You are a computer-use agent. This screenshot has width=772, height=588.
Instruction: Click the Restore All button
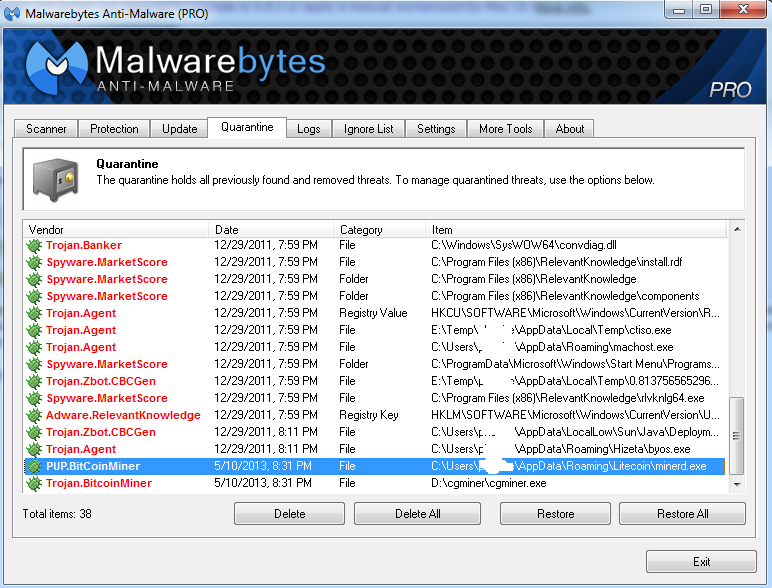682,514
